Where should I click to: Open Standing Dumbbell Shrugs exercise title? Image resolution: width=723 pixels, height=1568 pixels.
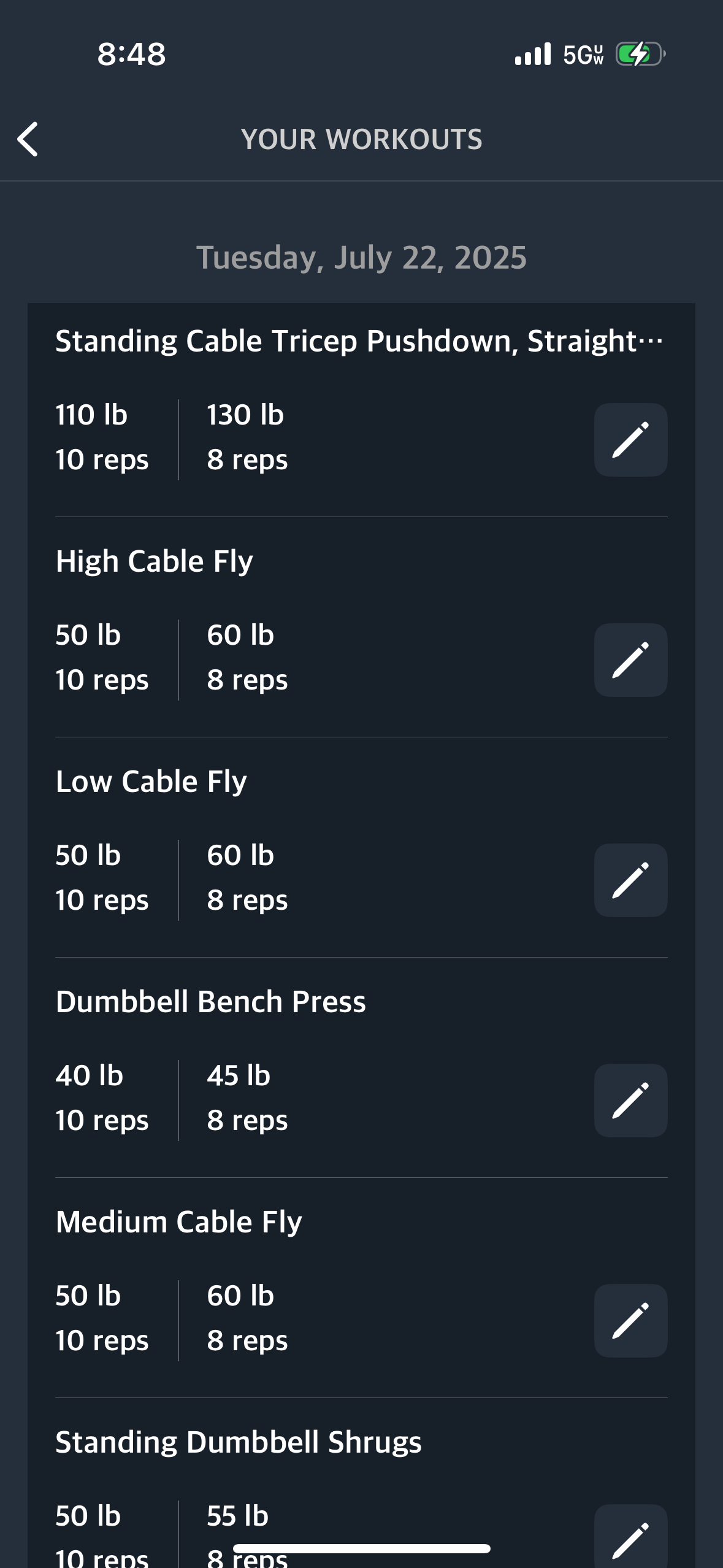click(x=239, y=1442)
